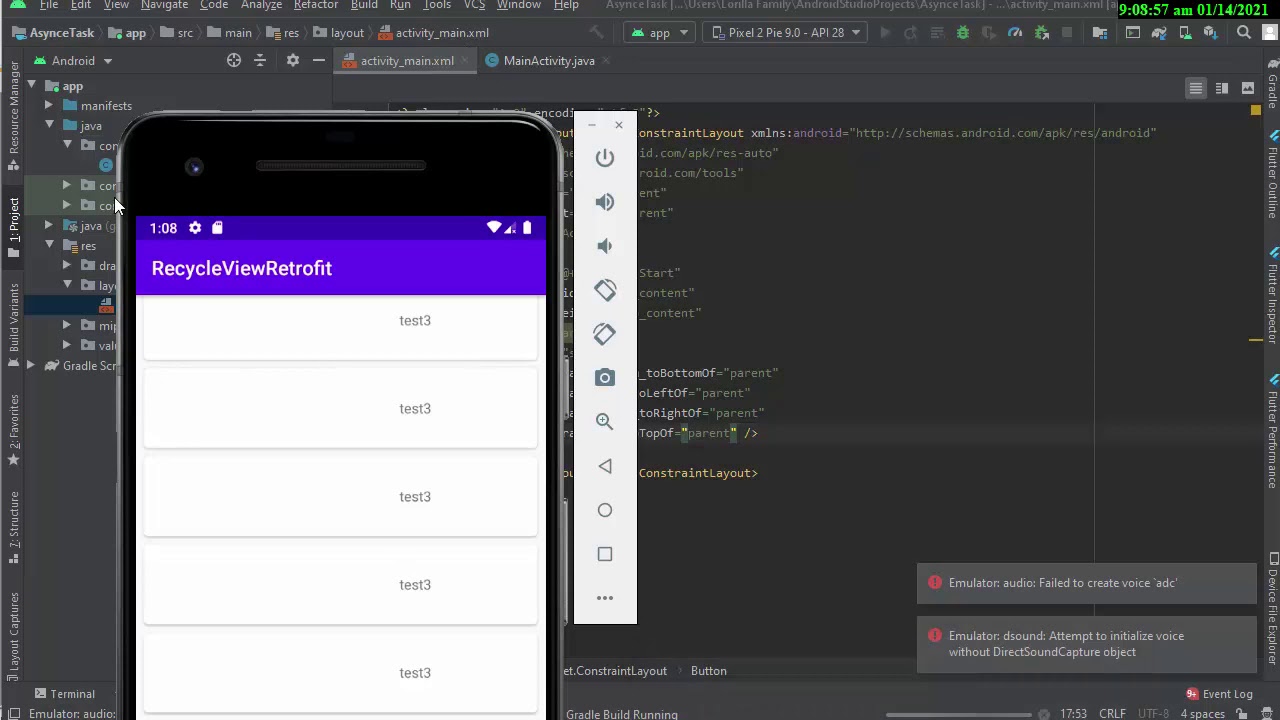Raise volume in the emulator controls
Viewport: 1280px width, 720px height.
[605, 202]
